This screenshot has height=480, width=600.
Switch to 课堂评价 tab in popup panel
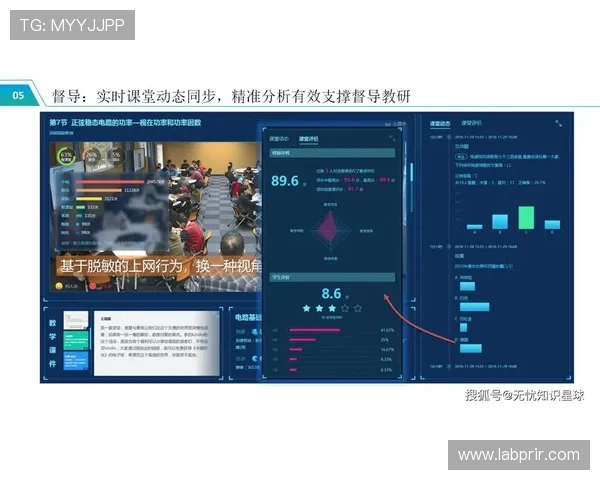308,139
